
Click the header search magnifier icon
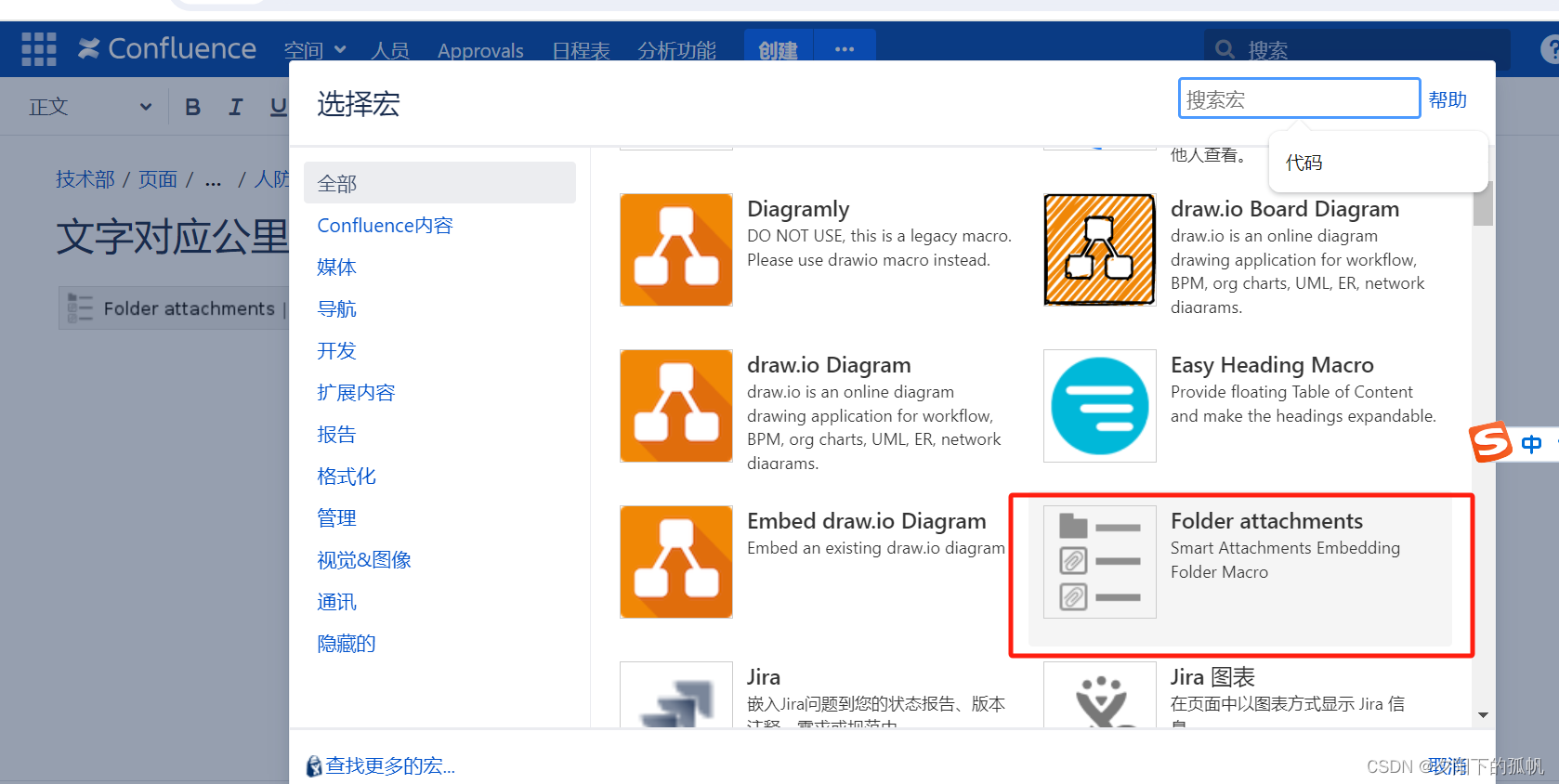(1225, 49)
